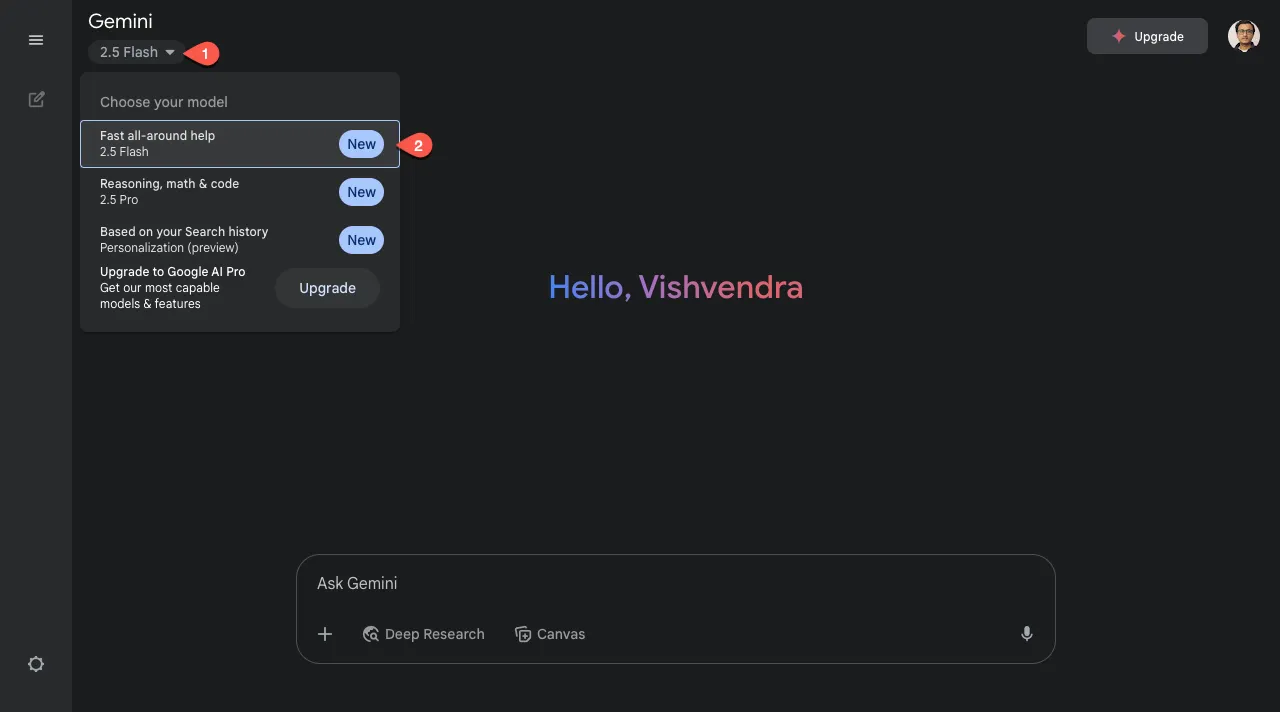The image size is (1280, 712).
Task: Start a new chat with pencil icon
Action: 36,99
